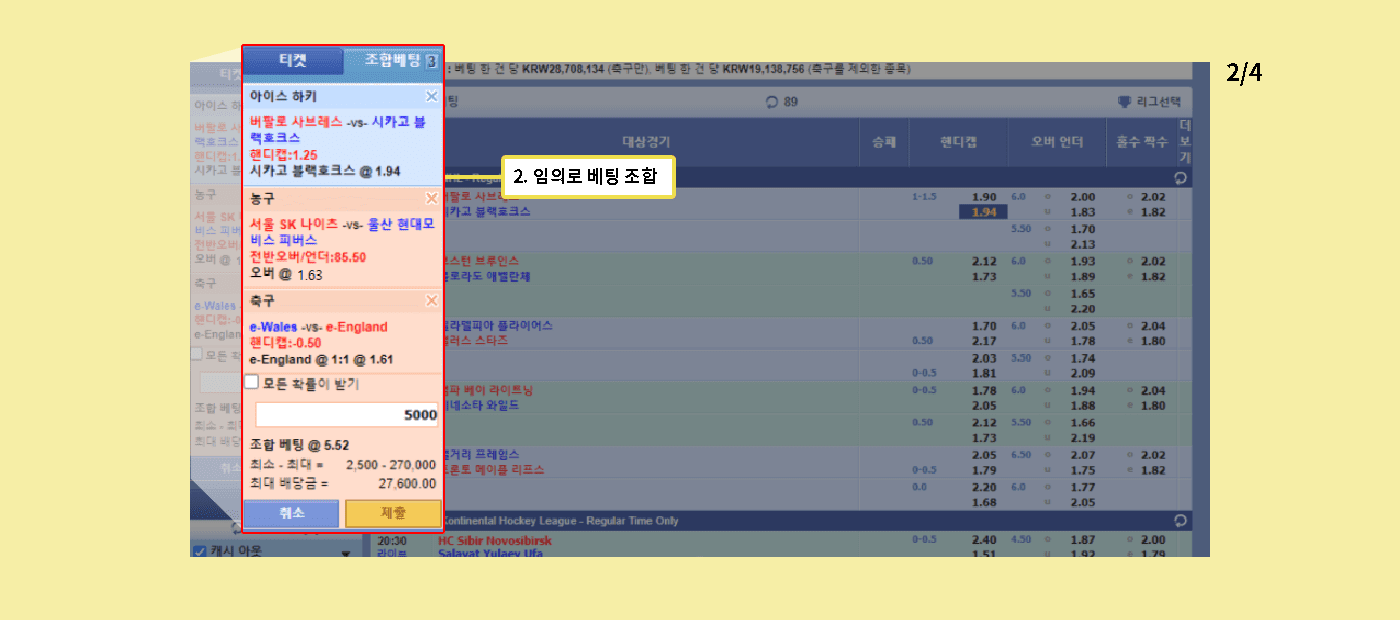Click the refresh icon next to 89
1400x620 pixels.
coord(771,101)
